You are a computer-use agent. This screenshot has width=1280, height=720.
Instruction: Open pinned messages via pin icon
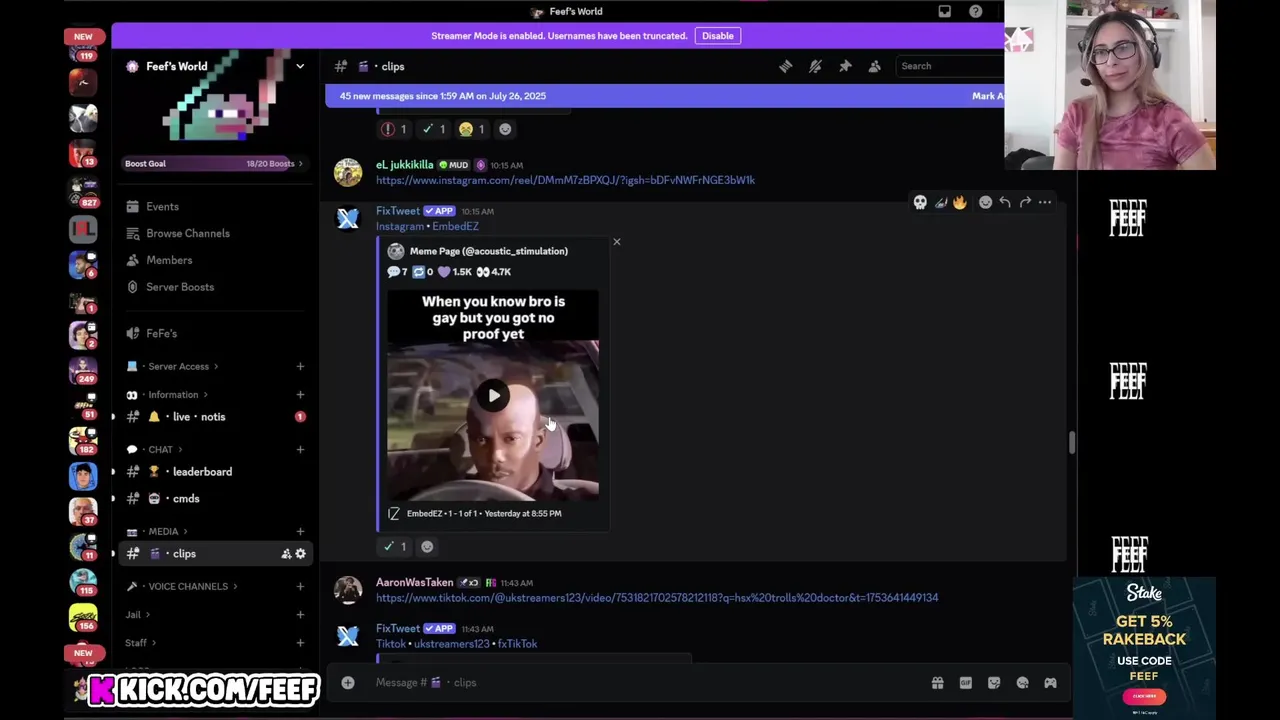pyautogui.click(x=845, y=66)
